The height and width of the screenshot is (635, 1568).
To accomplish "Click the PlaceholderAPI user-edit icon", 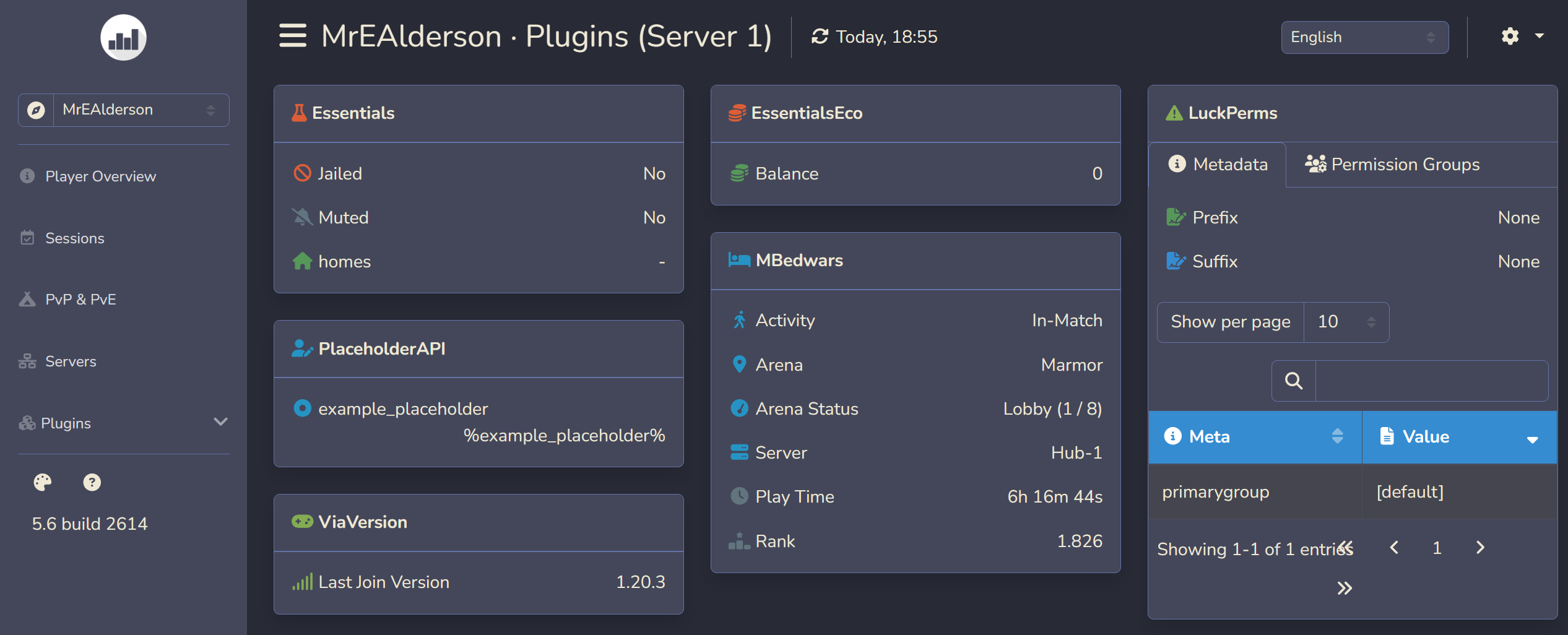I will pos(302,348).
